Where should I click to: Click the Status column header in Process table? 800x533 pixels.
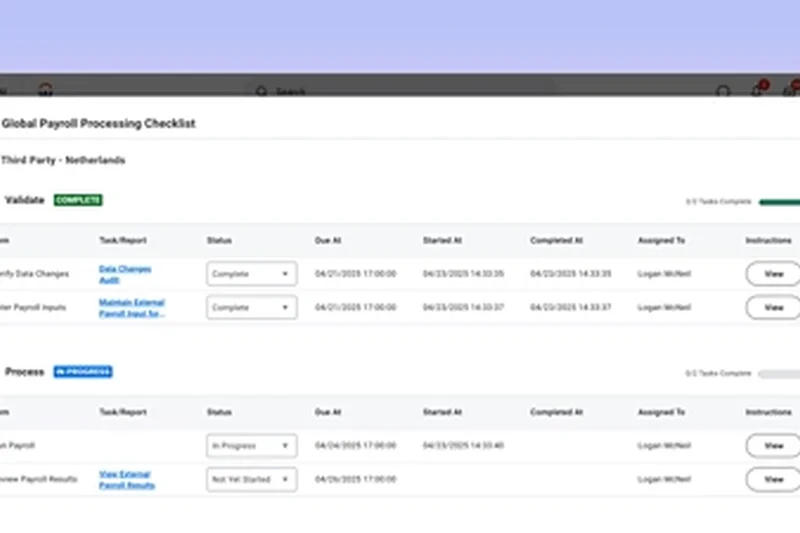click(219, 412)
